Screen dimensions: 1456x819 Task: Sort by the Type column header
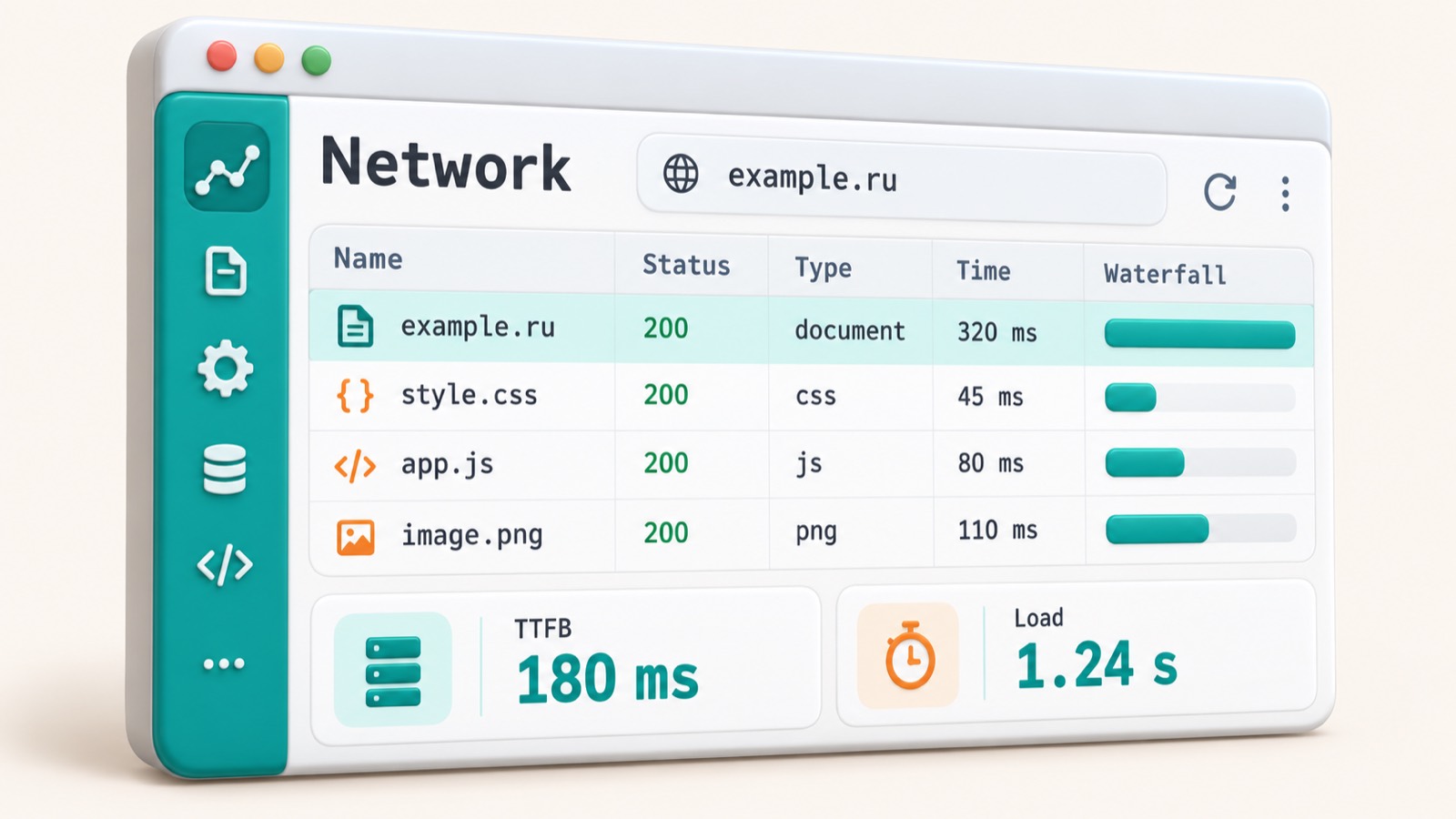(823, 268)
